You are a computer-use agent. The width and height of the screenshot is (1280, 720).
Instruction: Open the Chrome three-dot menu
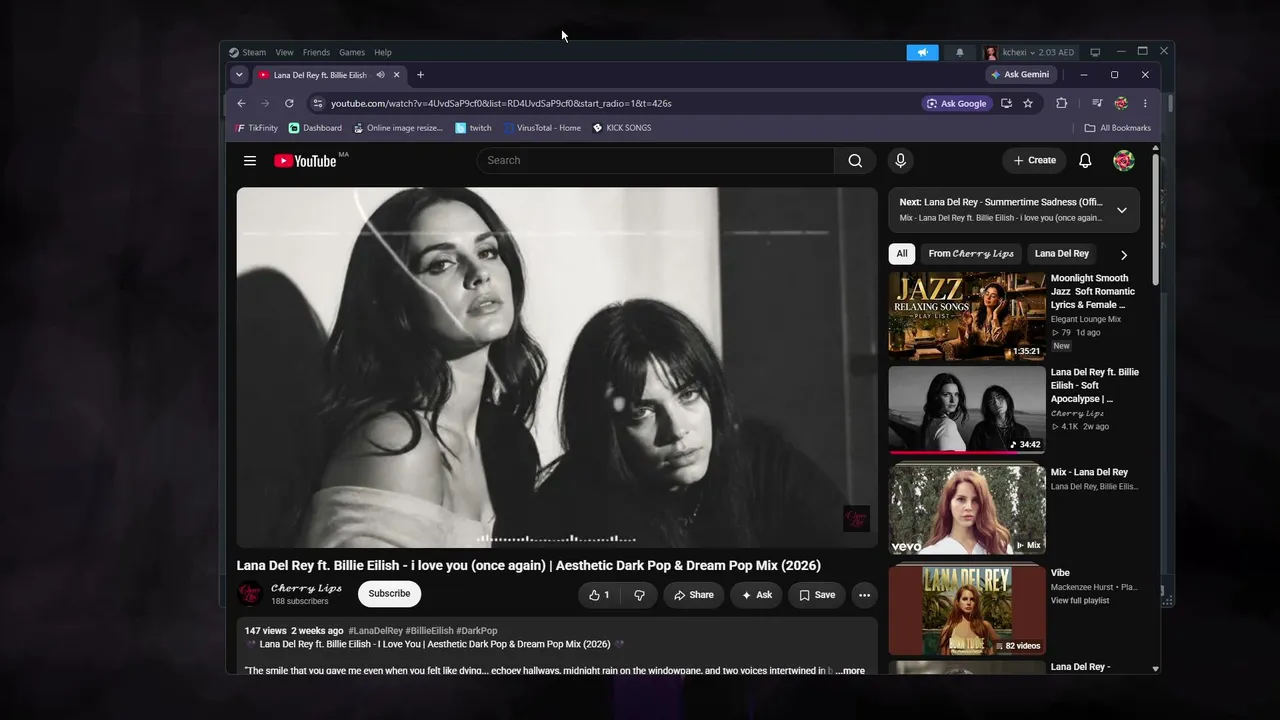[1145, 103]
